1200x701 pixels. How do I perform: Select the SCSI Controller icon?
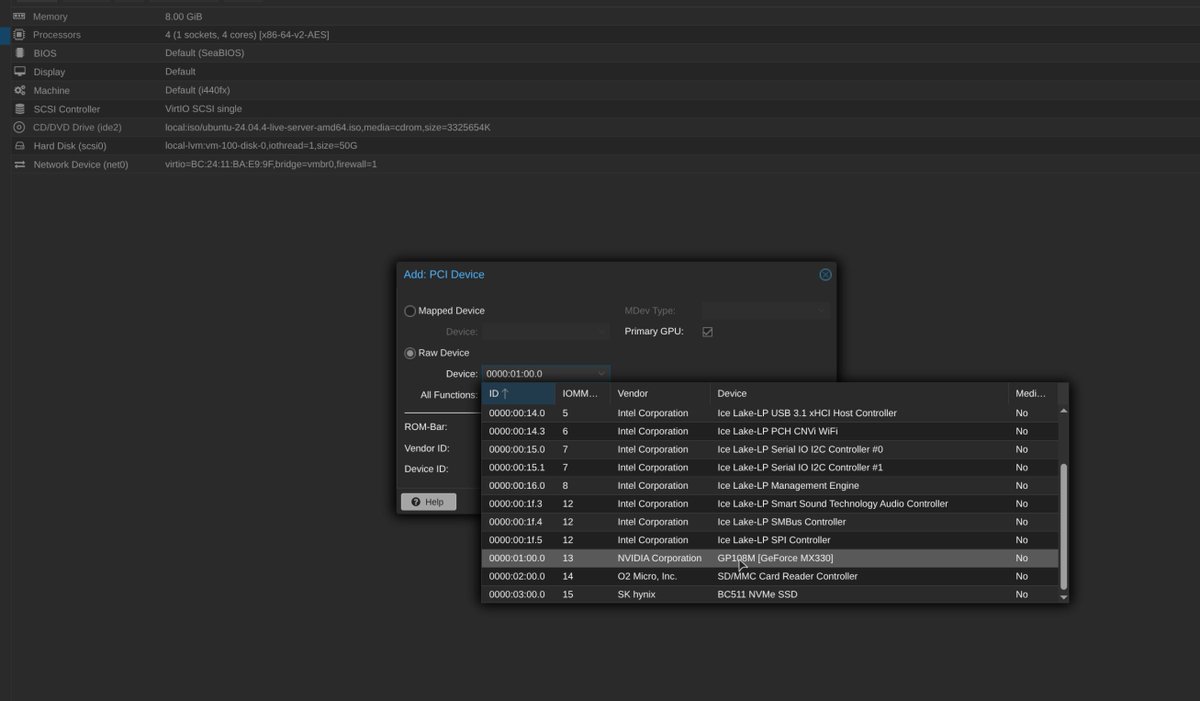click(x=19, y=109)
